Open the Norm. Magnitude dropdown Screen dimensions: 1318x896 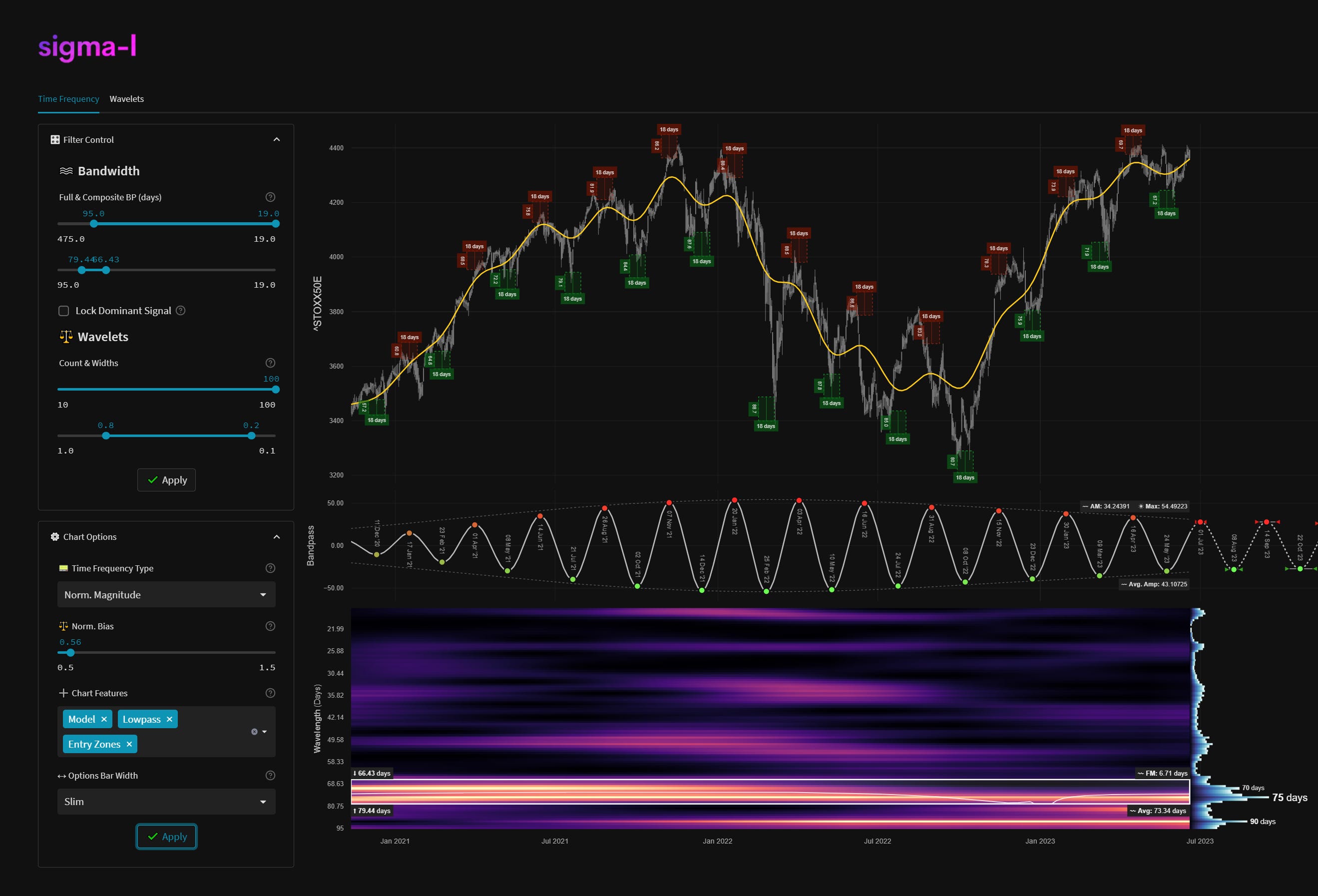[x=166, y=594]
